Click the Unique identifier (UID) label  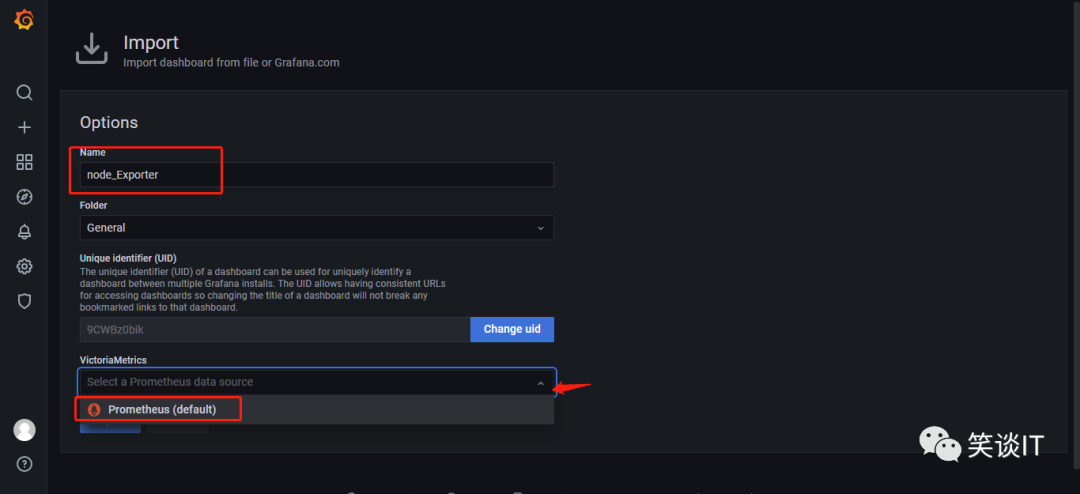tap(129, 258)
